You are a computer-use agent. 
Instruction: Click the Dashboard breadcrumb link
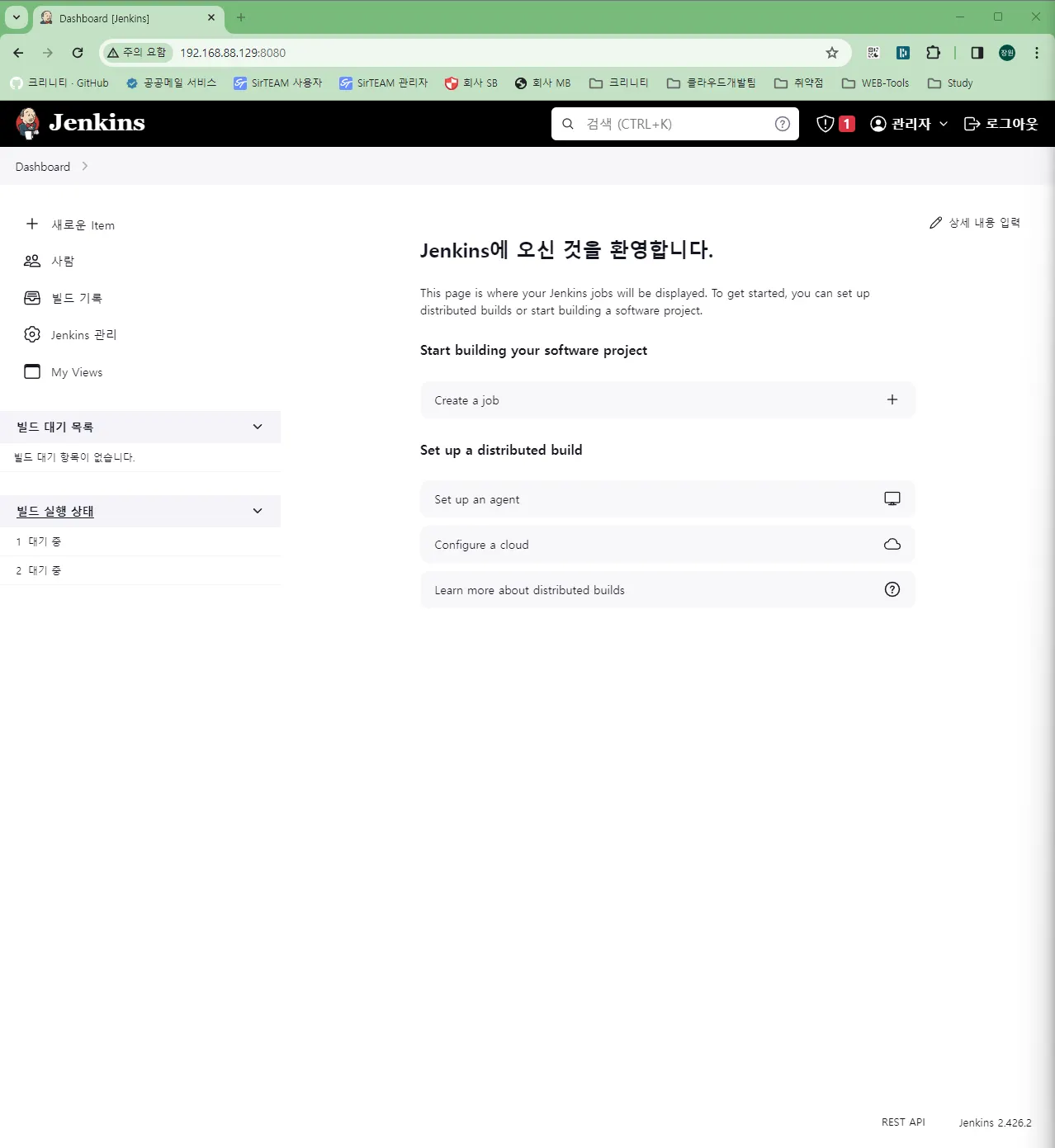[43, 167]
